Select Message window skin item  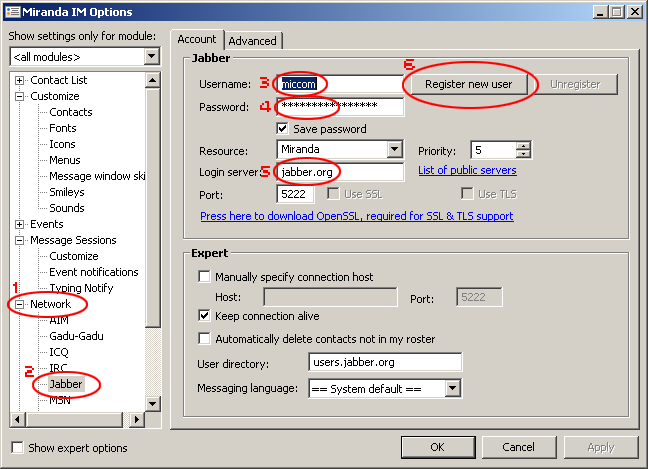(x=97, y=176)
